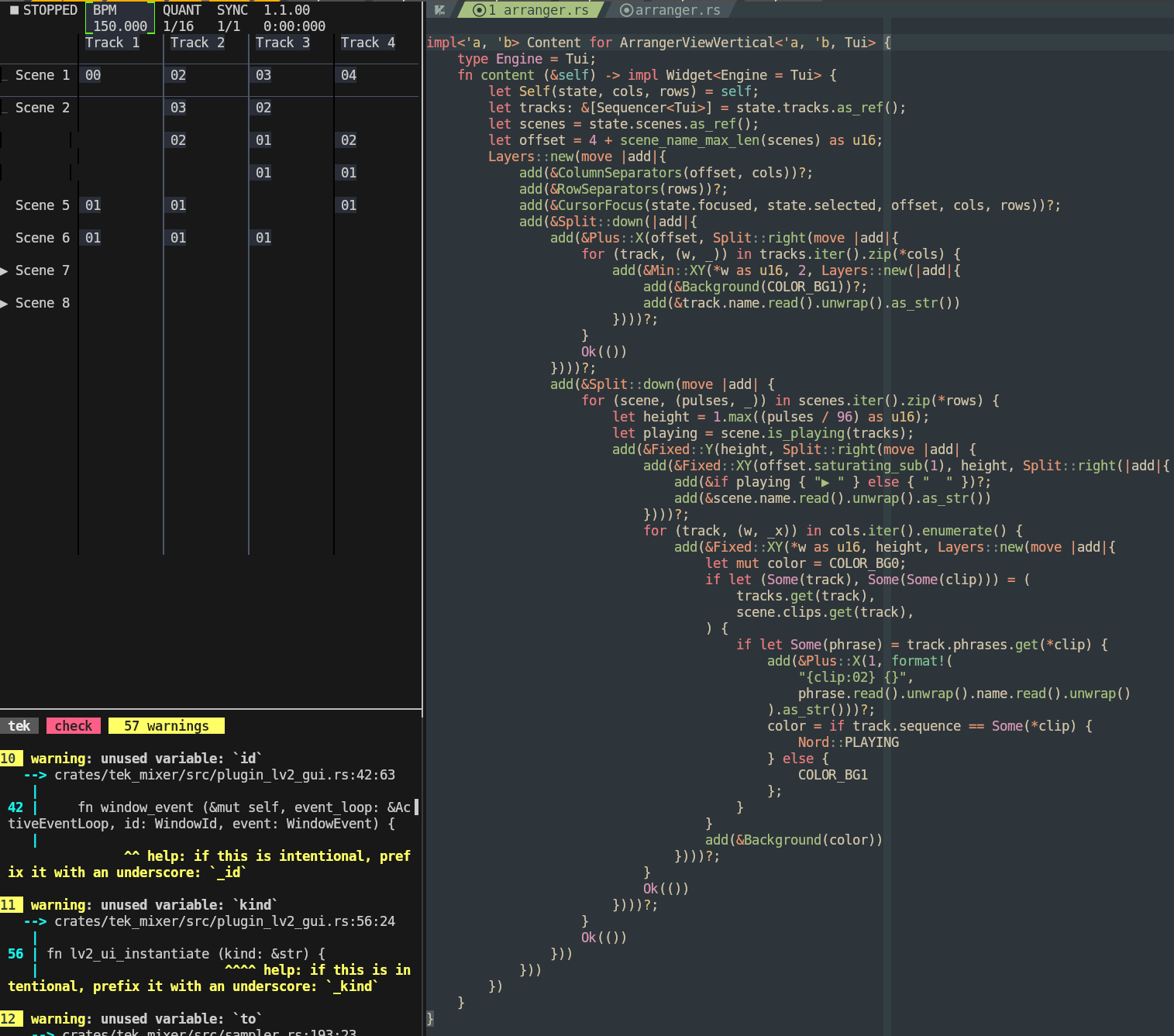The image size is (1174, 1036).
Task: Open link plugin_lv2_gui.rs:42:63
Action: tap(225, 775)
